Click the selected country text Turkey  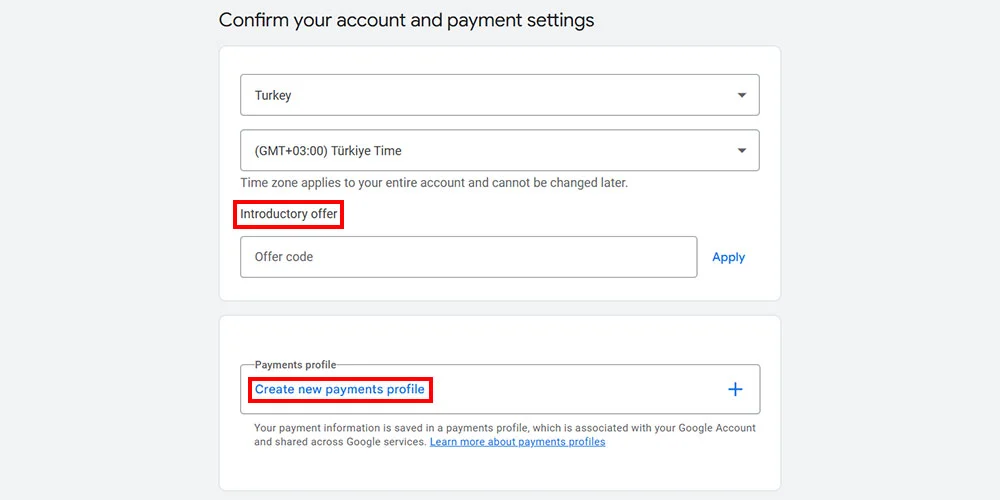coord(273,96)
